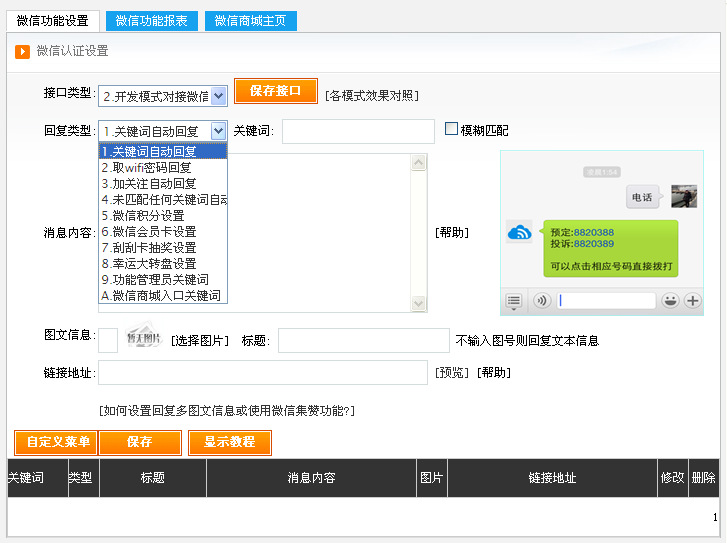Screen dimensions: 727x543
Task: Focus the 标题 input field
Action: (x=364, y=341)
